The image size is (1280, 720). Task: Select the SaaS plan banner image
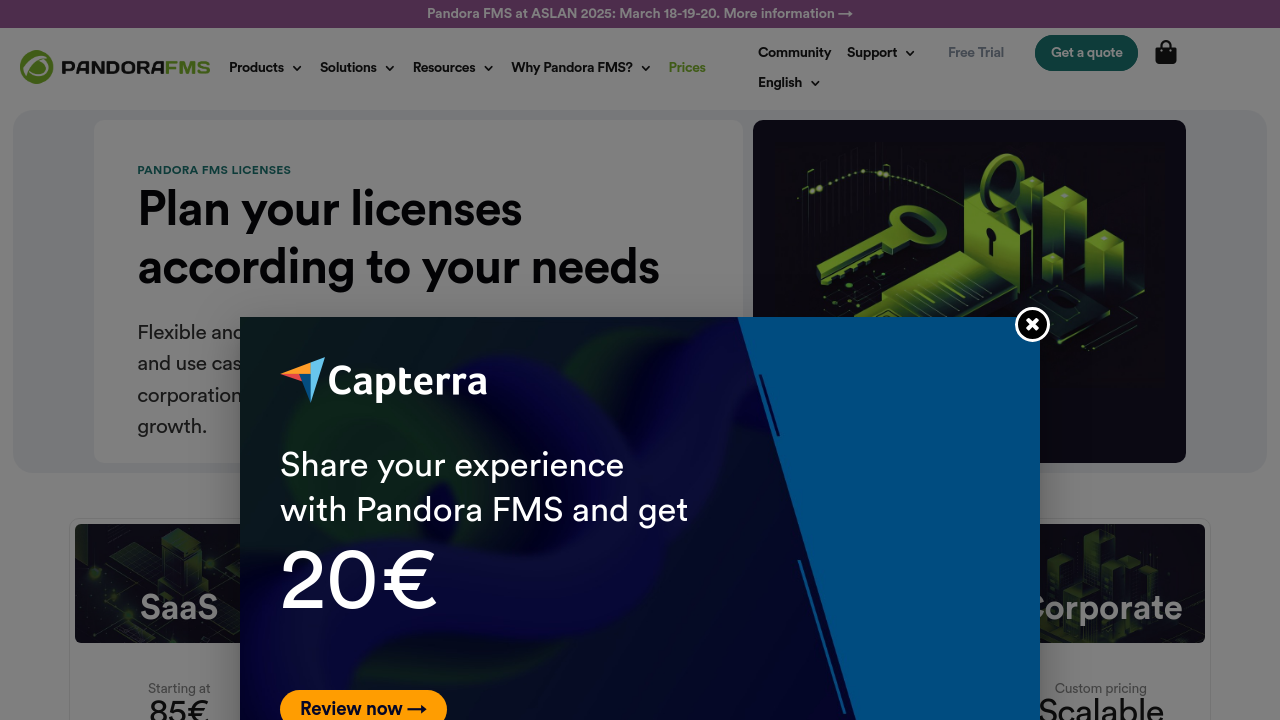[x=158, y=583]
